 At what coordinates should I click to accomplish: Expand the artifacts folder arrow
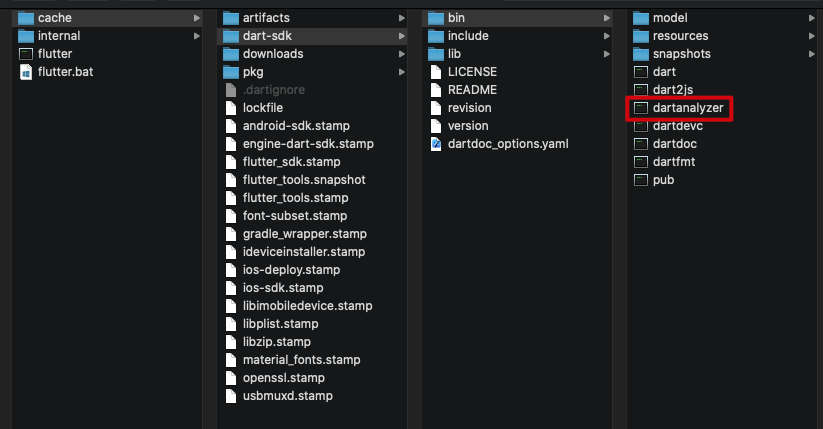(x=402, y=18)
